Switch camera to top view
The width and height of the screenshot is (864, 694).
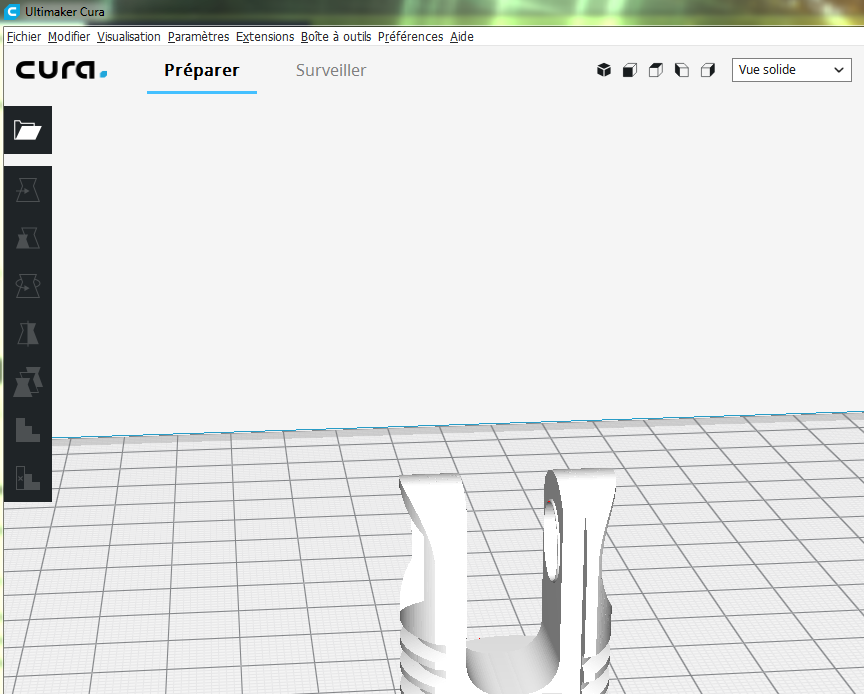(x=656, y=70)
